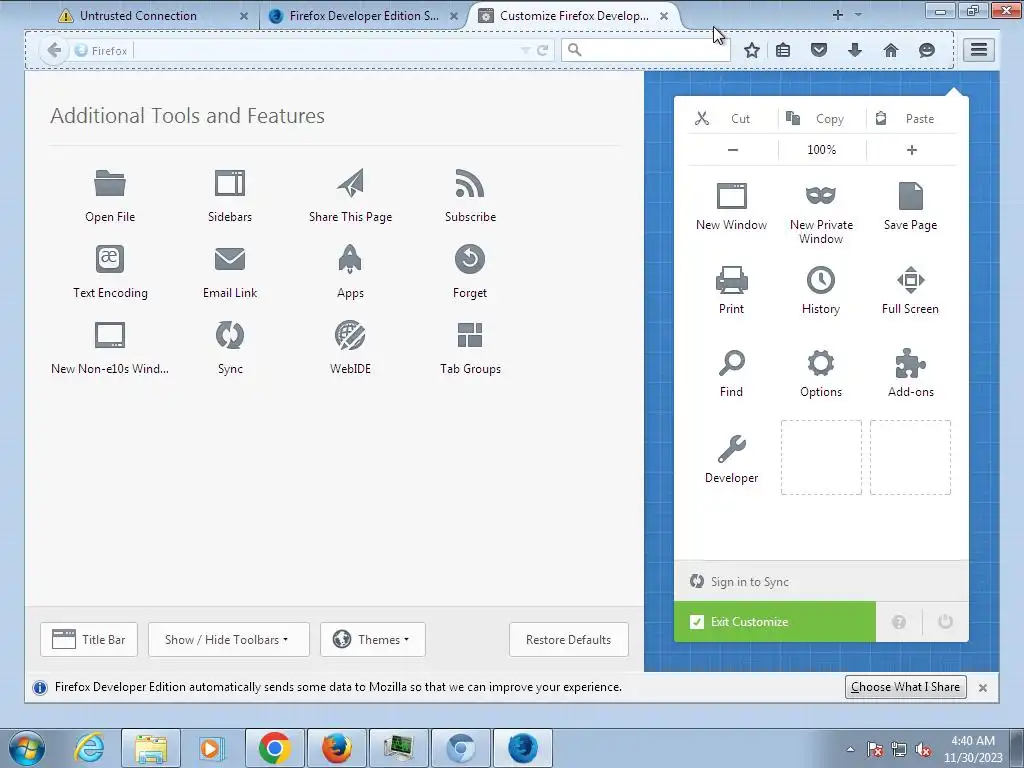Viewport: 1024px width, 768px height.
Task: Toggle the Exit Customize checkbox
Action: tap(697, 622)
